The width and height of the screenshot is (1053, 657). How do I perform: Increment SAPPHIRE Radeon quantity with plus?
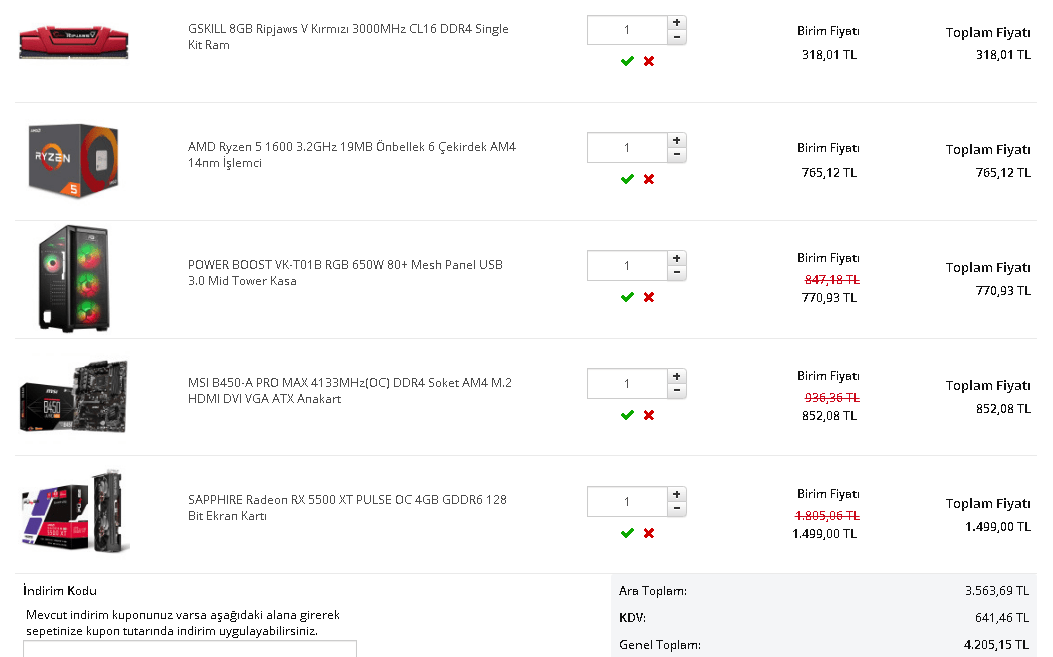(677, 494)
